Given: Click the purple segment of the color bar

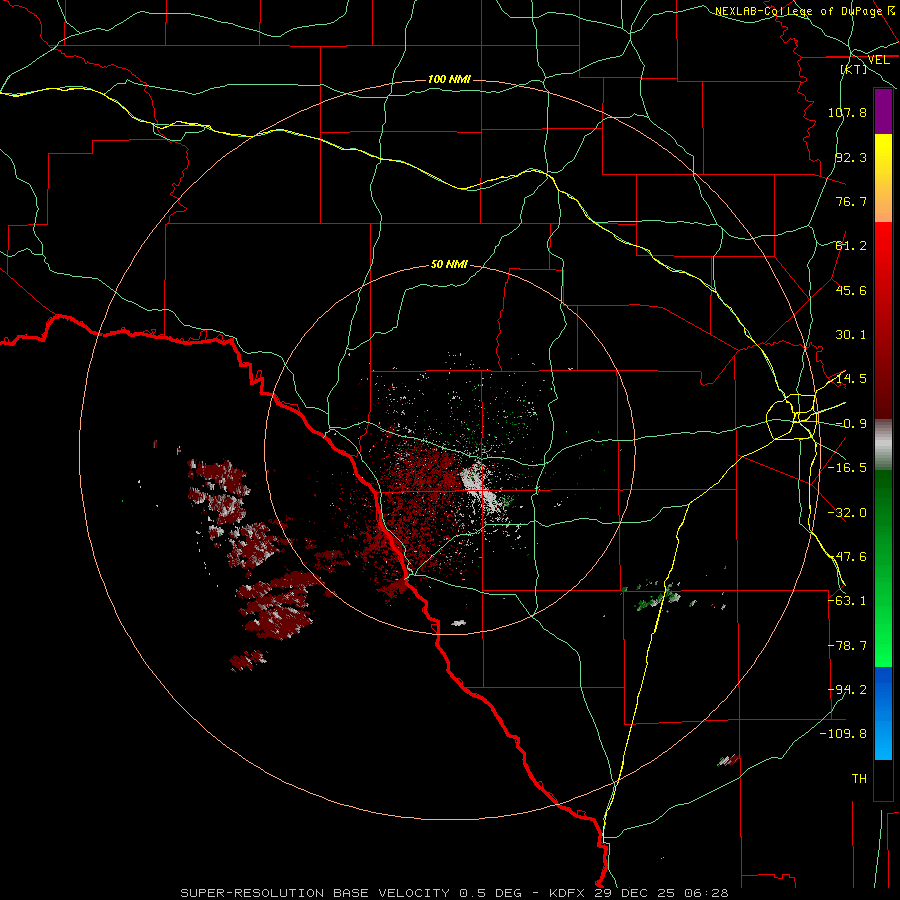Looking at the screenshot, I should [x=883, y=111].
